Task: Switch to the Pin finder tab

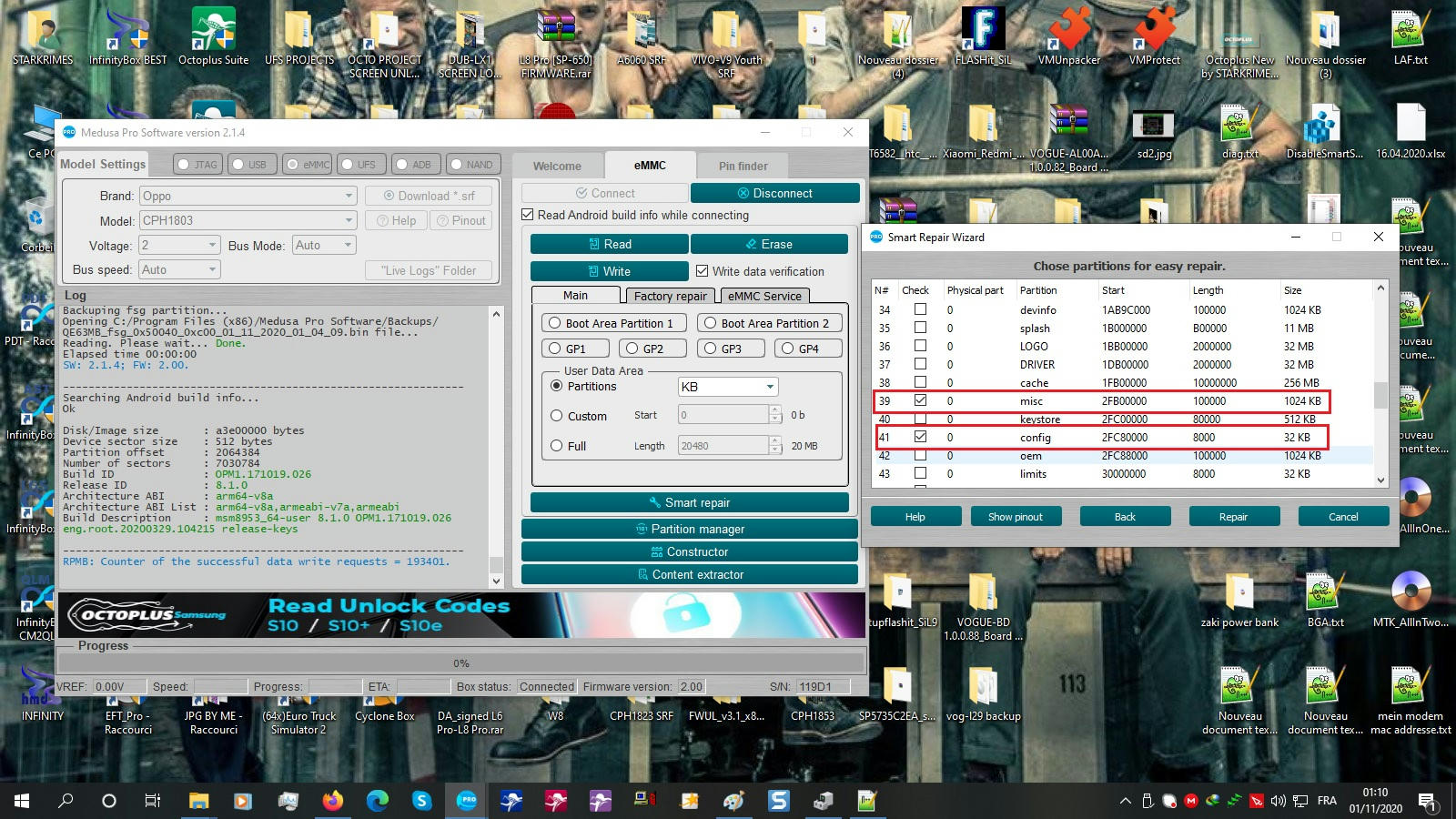Action: point(743,166)
